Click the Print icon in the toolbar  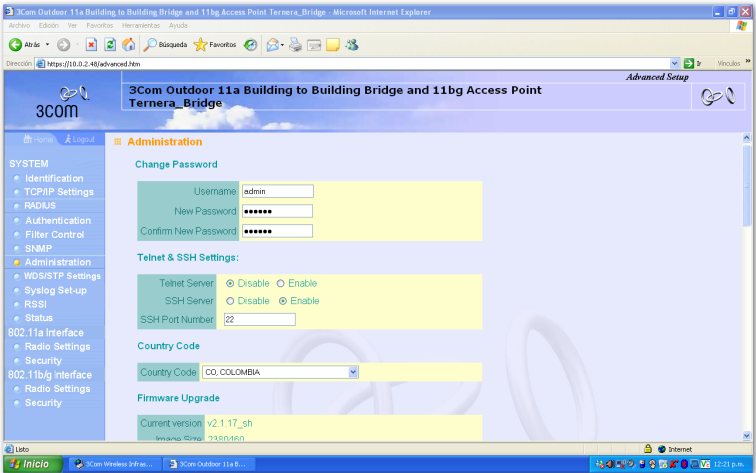(x=295, y=45)
